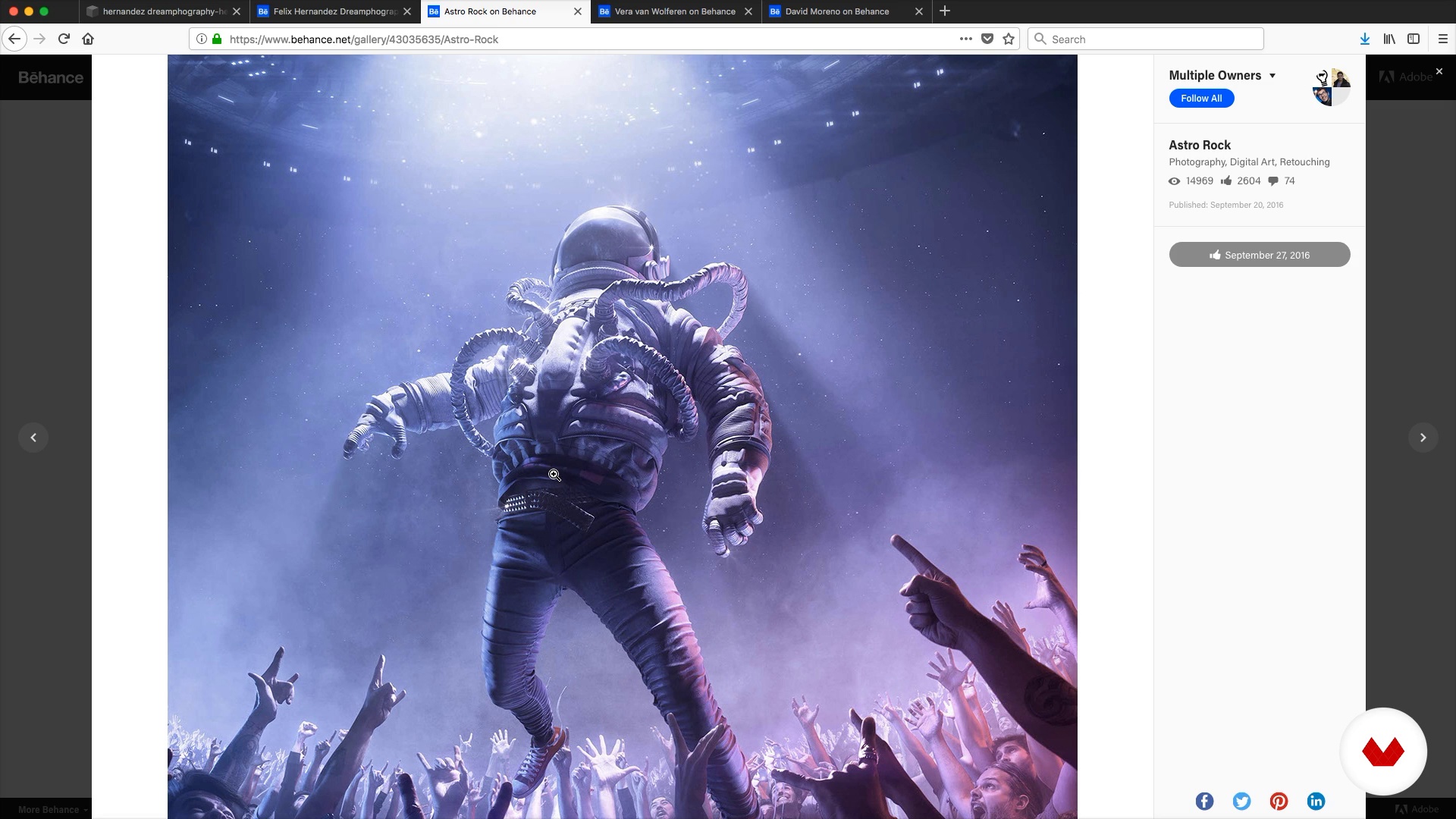Zoom into the astronaut artwork image

622,437
